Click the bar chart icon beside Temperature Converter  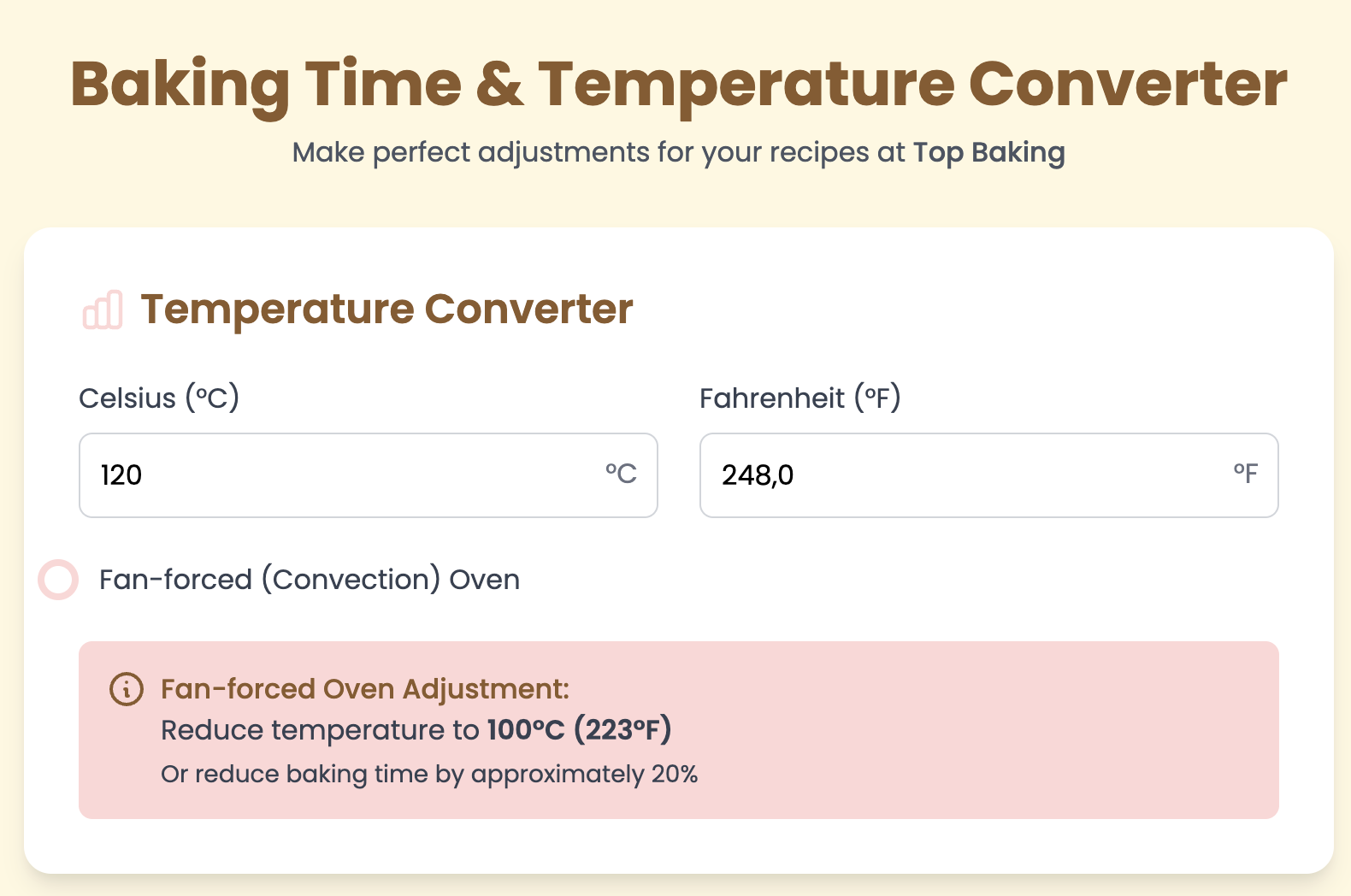[103, 309]
